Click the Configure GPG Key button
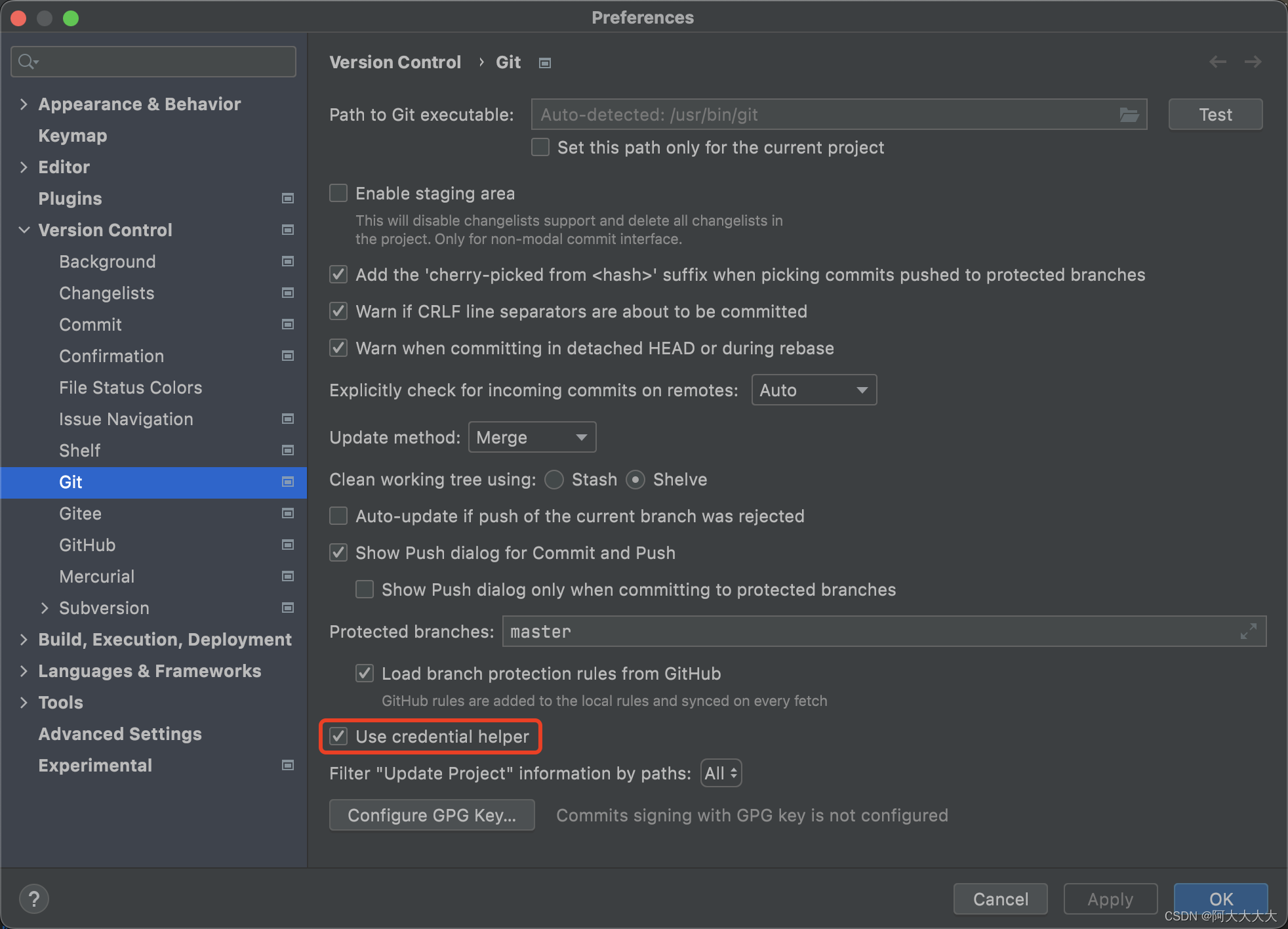Screen dimensions: 1288x929 432,815
